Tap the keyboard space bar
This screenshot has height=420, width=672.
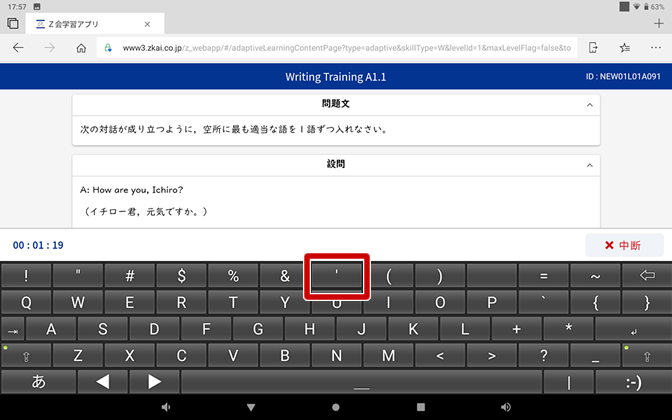(361, 382)
